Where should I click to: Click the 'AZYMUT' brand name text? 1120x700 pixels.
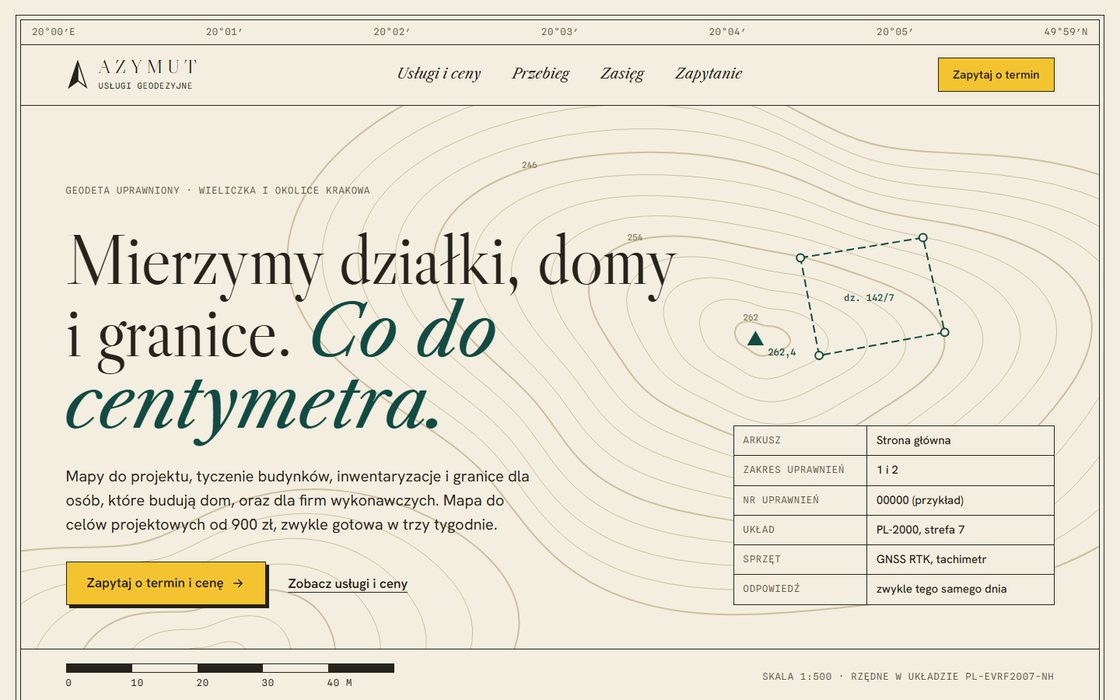click(147, 67)
